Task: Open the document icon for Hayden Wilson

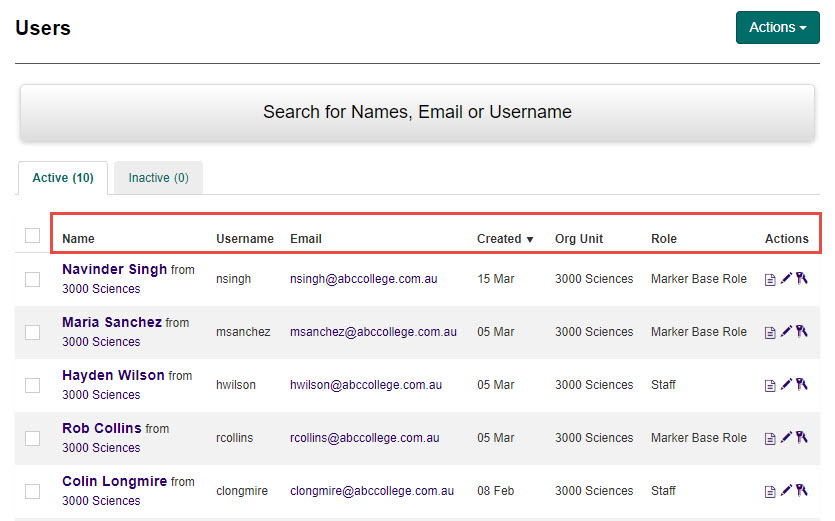Action: (x=770, y=386)
